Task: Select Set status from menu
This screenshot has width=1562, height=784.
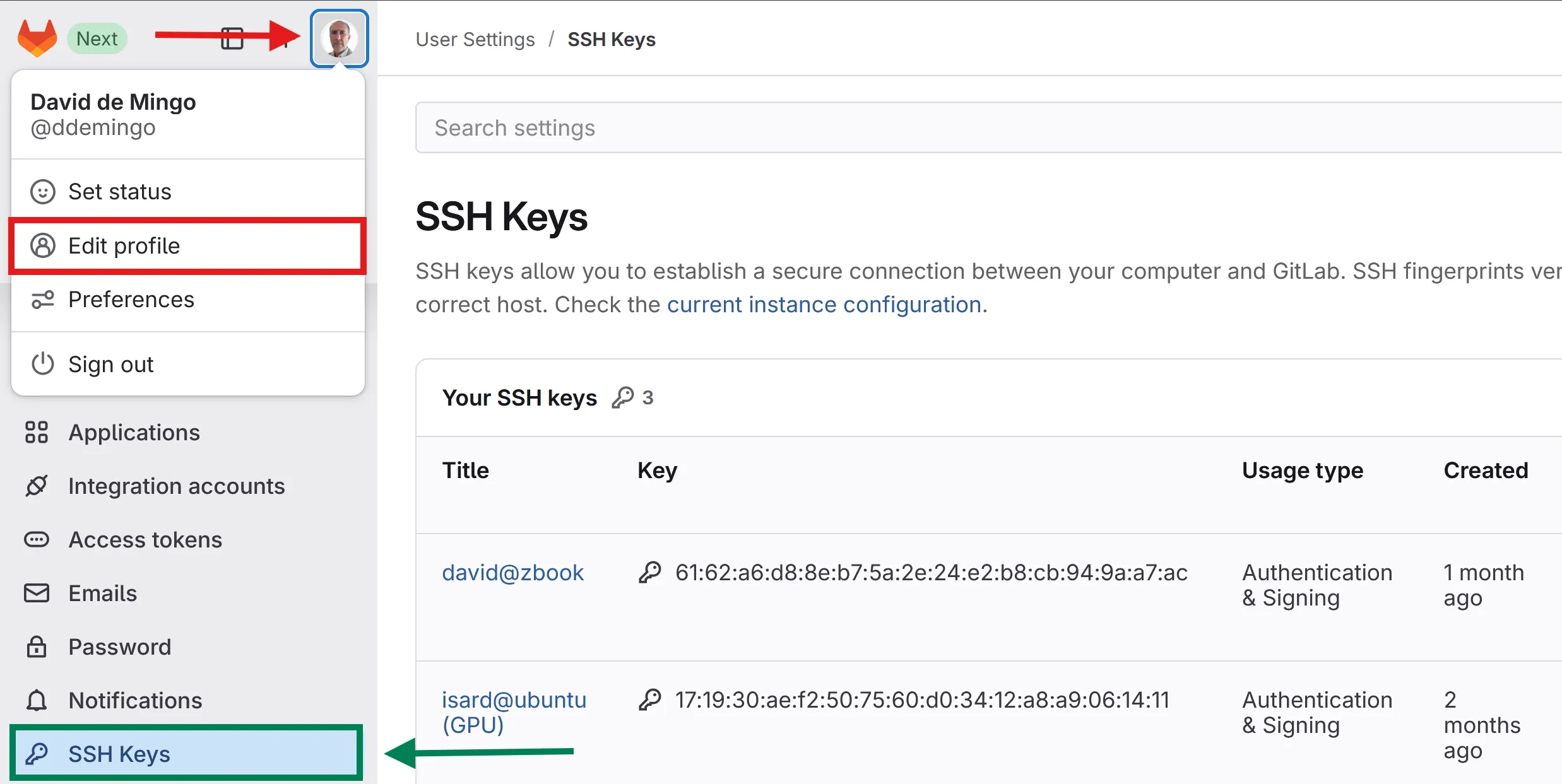Action: coord(119,192)
